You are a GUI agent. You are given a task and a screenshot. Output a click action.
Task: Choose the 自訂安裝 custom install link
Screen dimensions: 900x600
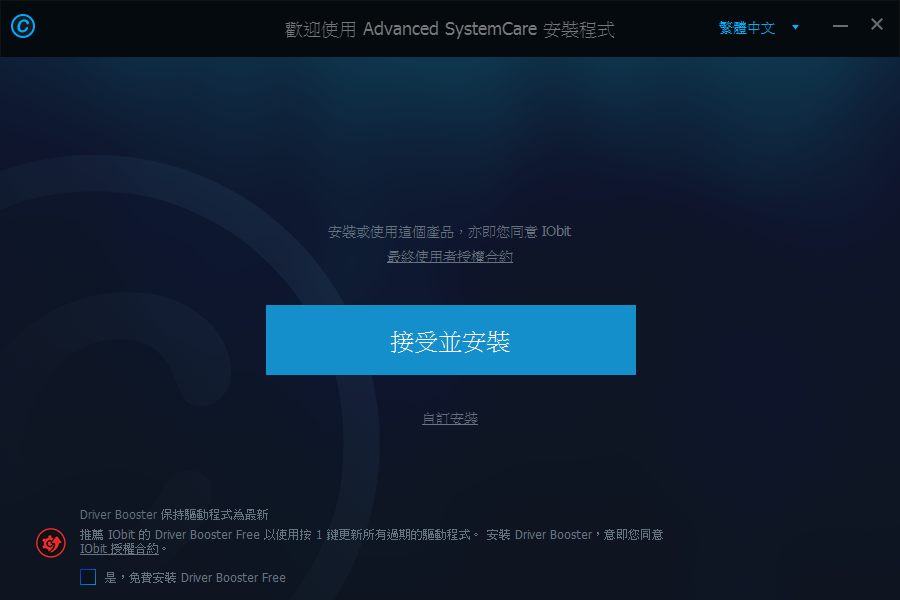[x=450, y=419]
